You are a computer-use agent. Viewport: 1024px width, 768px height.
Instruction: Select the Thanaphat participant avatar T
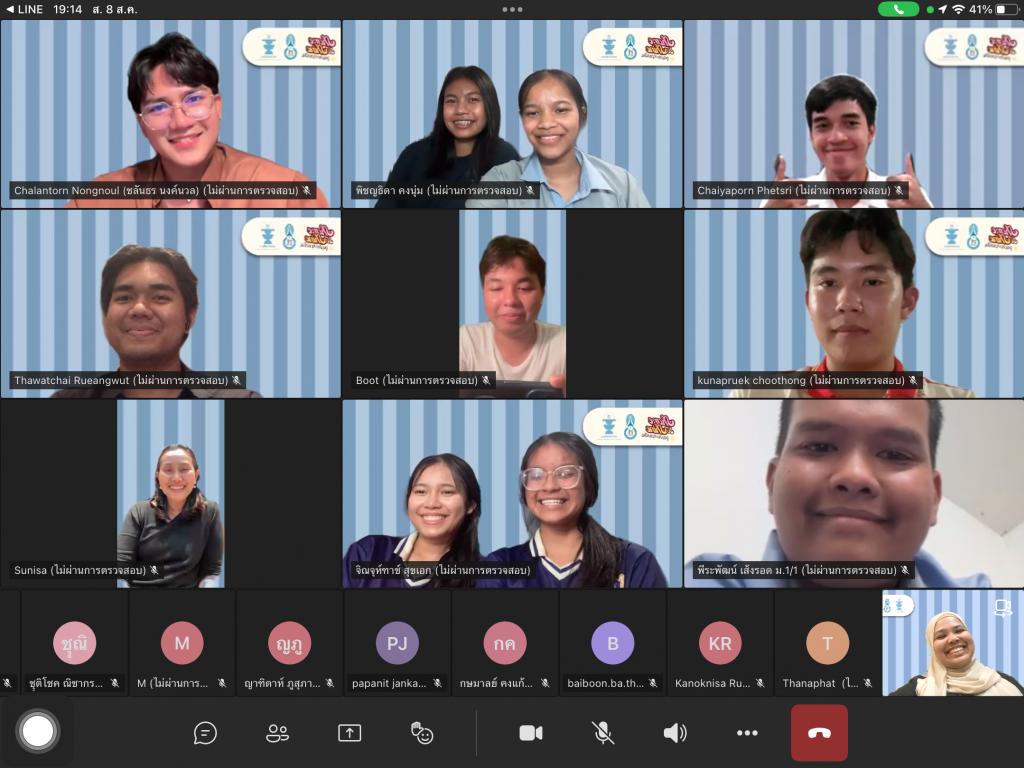827,643
